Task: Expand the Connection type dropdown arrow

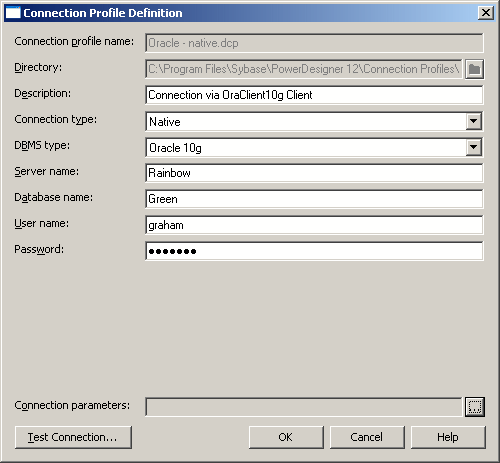Action: click(473, 121)
